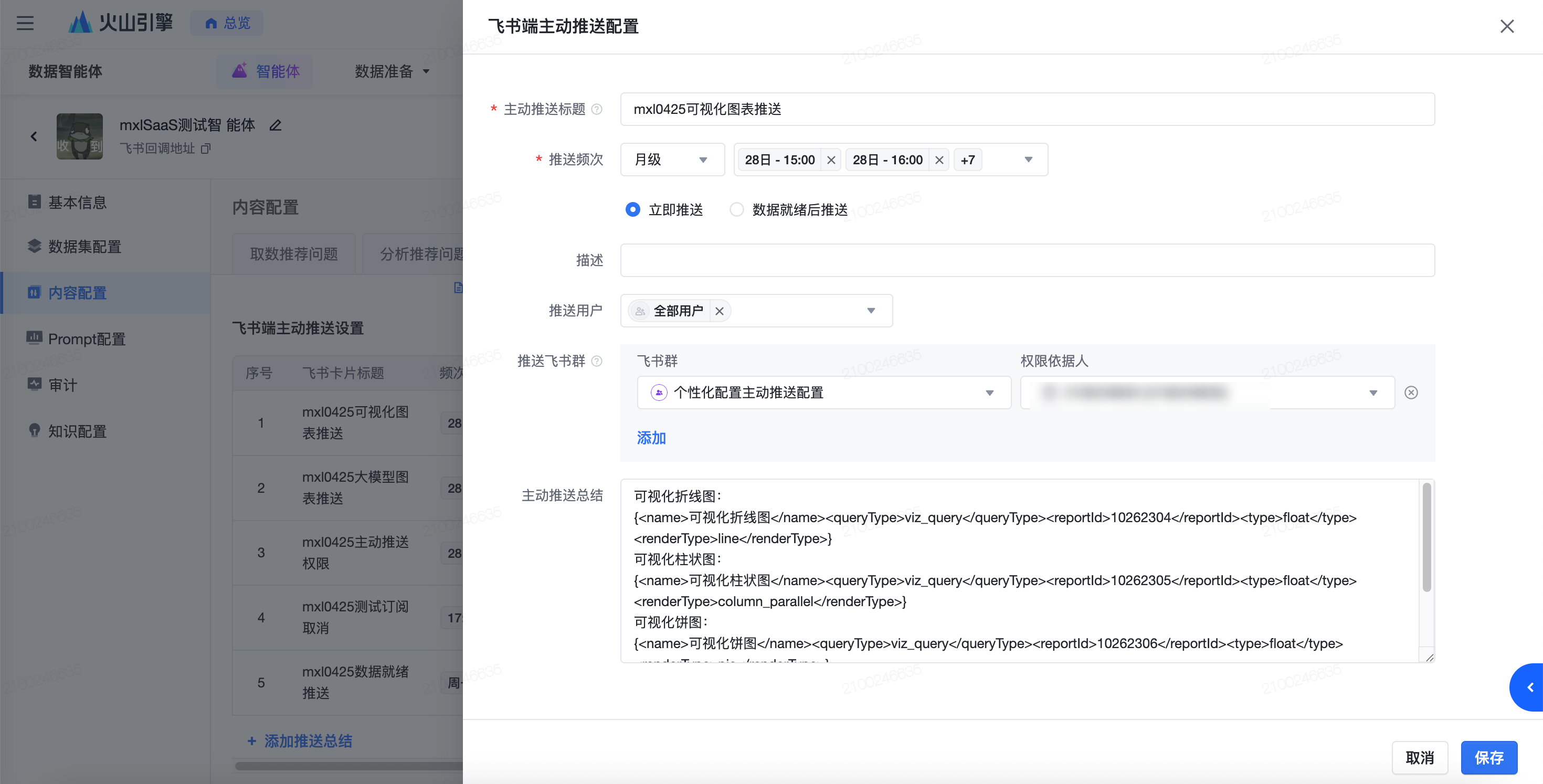Open the 月级 frequency dropdown
This screenshot has width=1543, height=784.
[x=671, y=160]
